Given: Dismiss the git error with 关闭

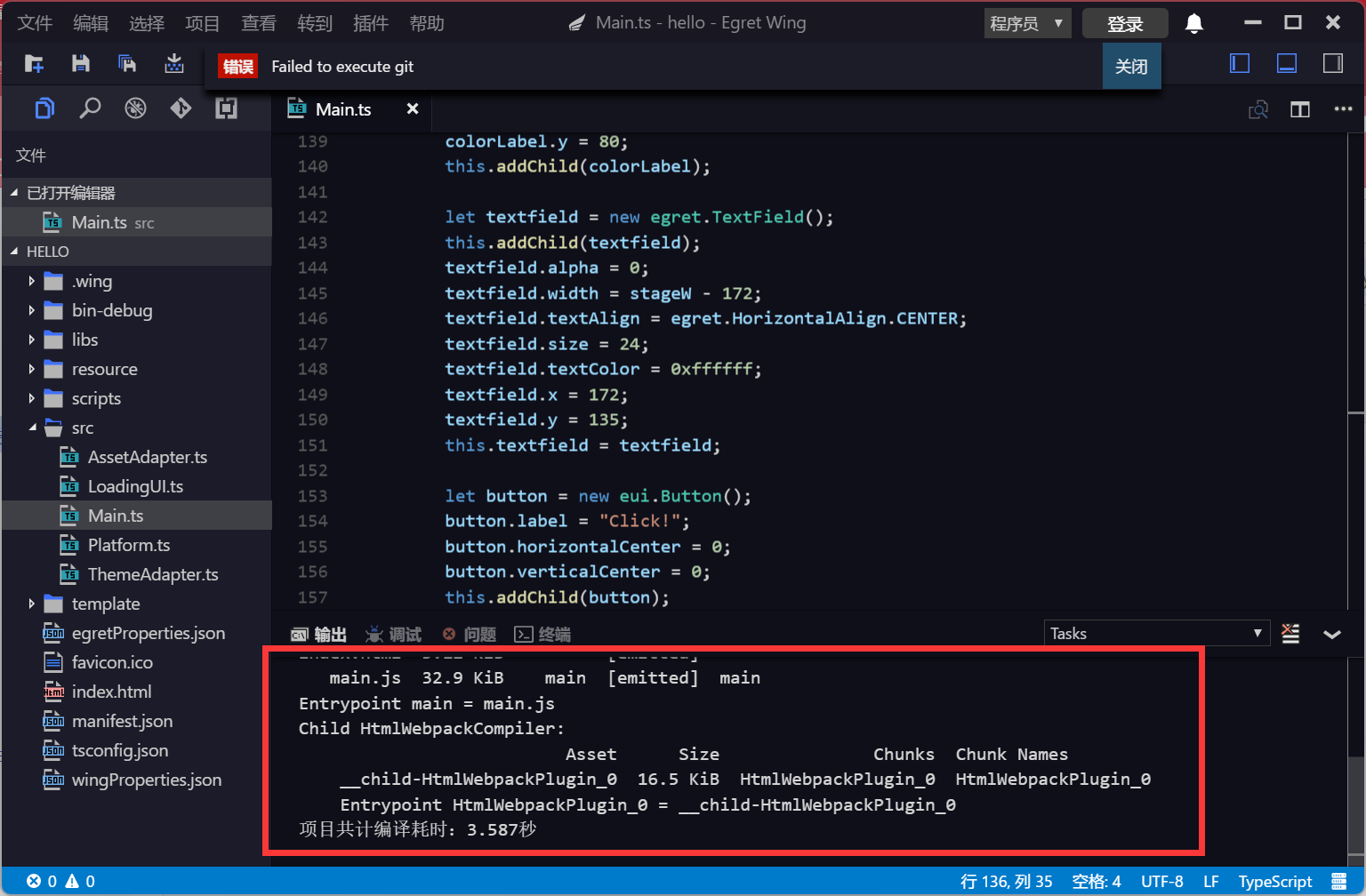Looking at the screenshot, I should (1131, 66).
